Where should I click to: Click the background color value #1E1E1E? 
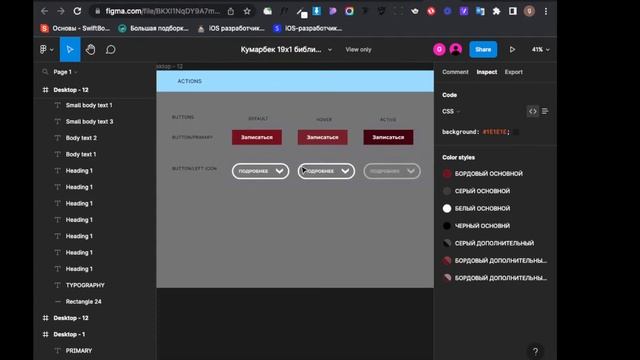(495, 132)
